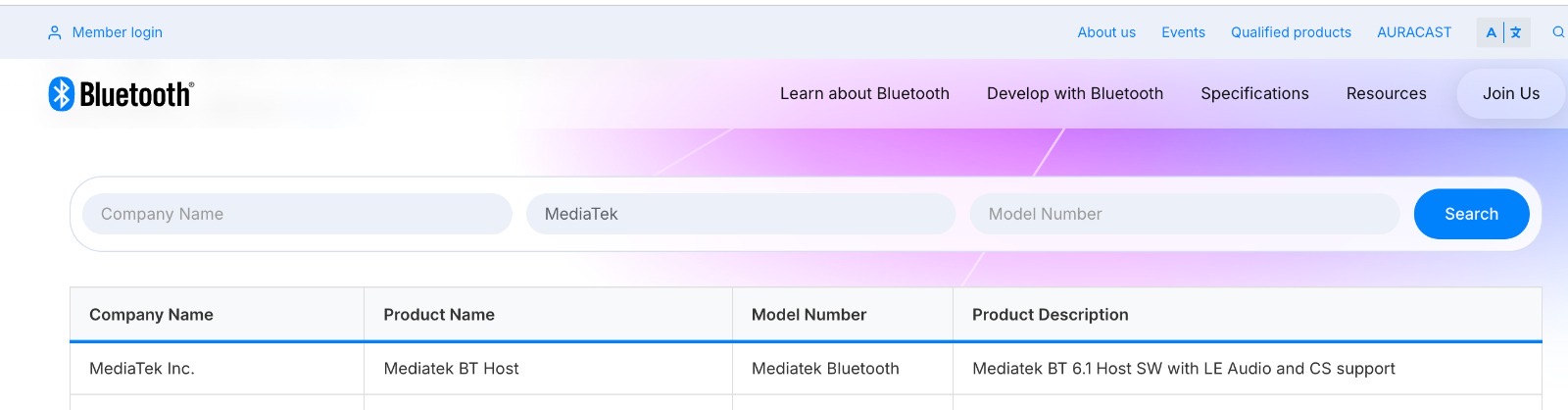
Task: Open the AURACAST link
Action: tap(1414, 32)
